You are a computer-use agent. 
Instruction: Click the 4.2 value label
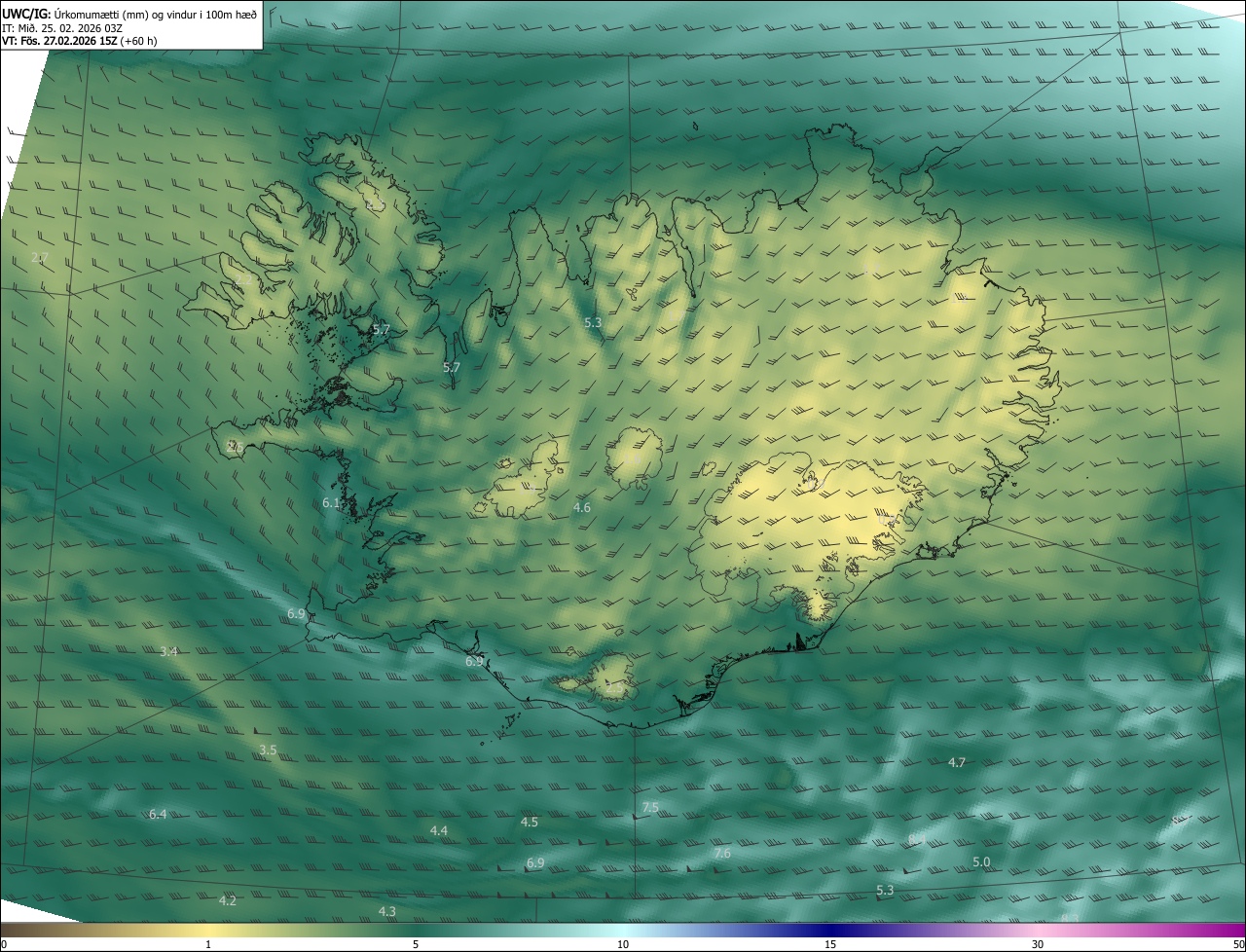228,901
